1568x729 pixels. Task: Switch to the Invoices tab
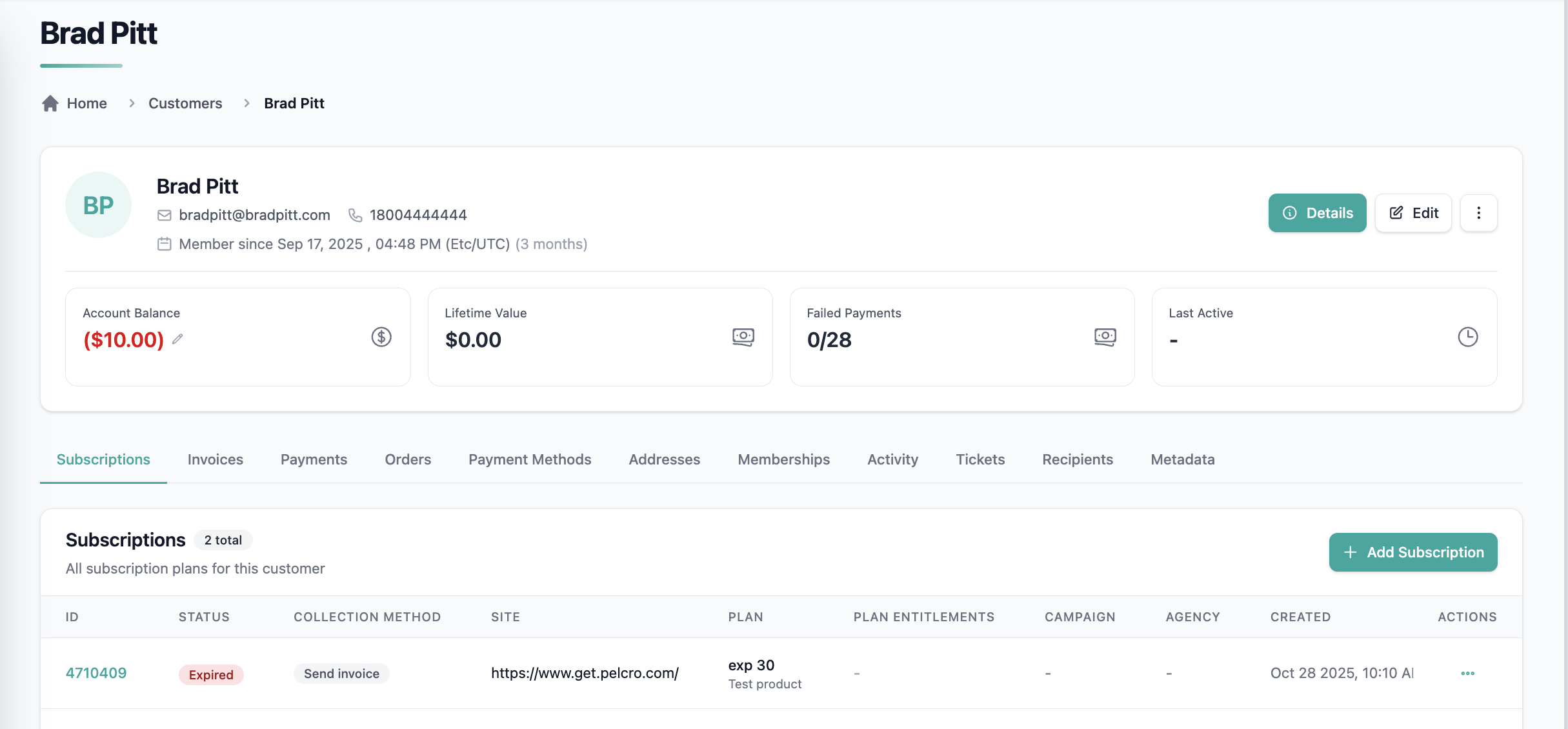click(x=216, y=459)
